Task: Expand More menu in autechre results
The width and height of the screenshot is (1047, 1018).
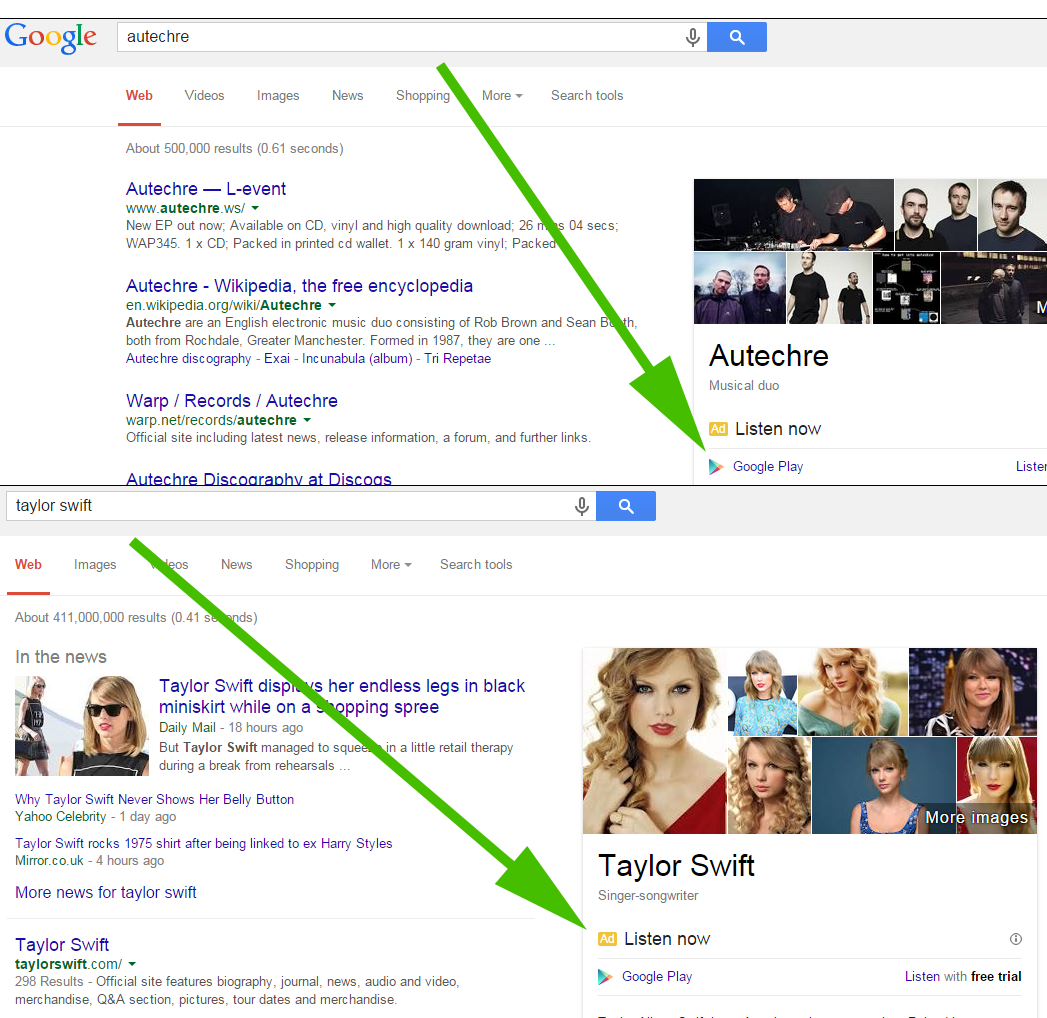Action: (502, 95)
